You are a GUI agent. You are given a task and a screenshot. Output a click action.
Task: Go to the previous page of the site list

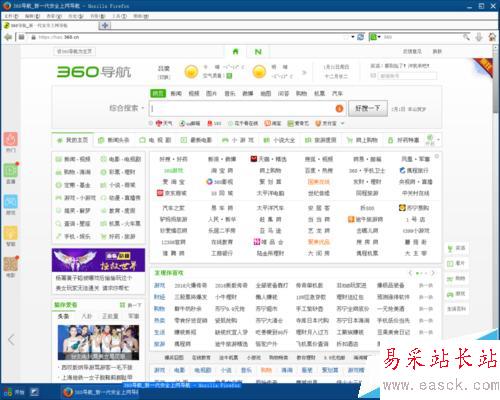[x=410, y=273]
